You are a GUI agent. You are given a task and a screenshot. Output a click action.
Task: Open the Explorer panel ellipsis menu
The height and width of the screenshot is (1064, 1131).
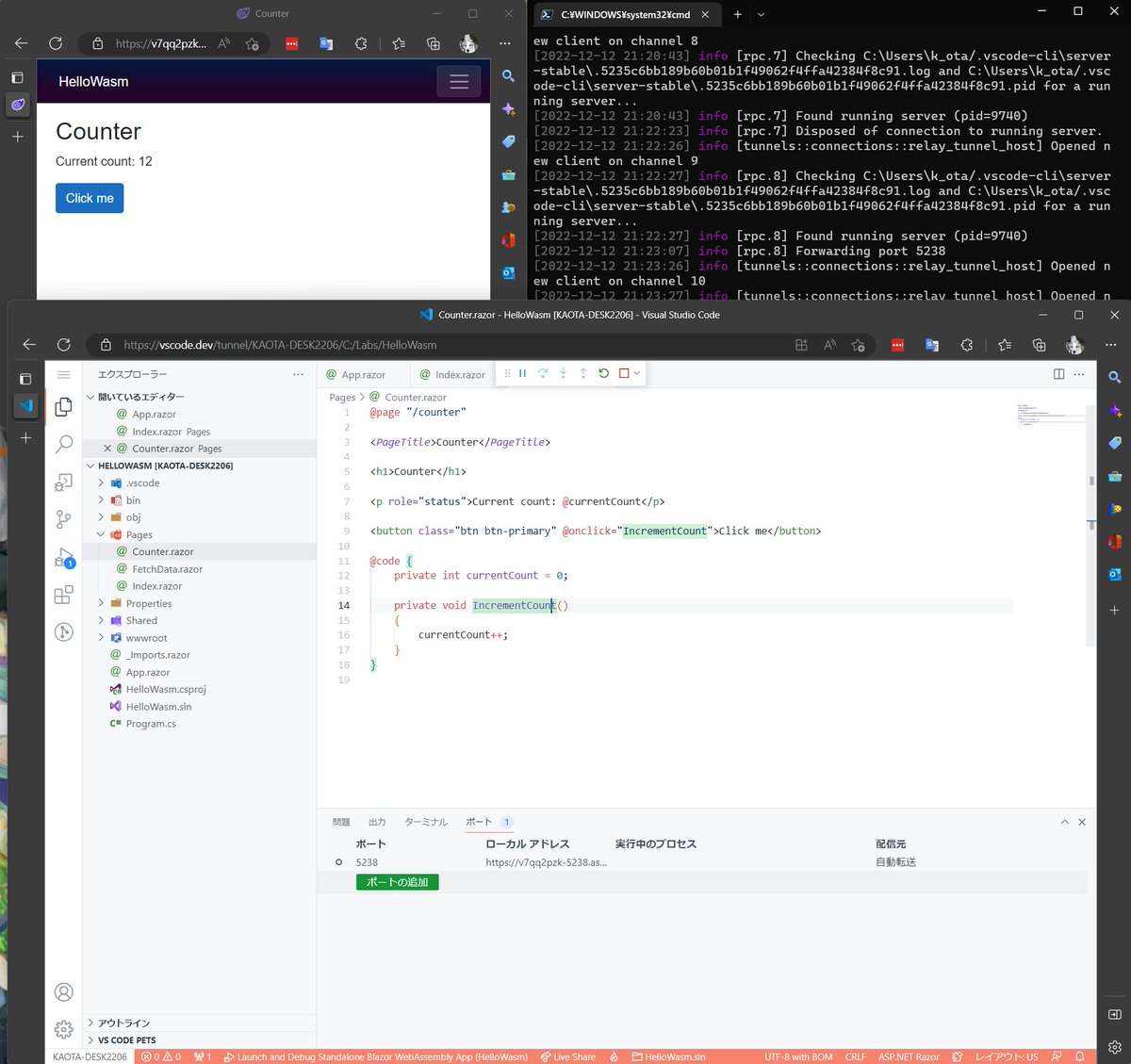[298, 374]
